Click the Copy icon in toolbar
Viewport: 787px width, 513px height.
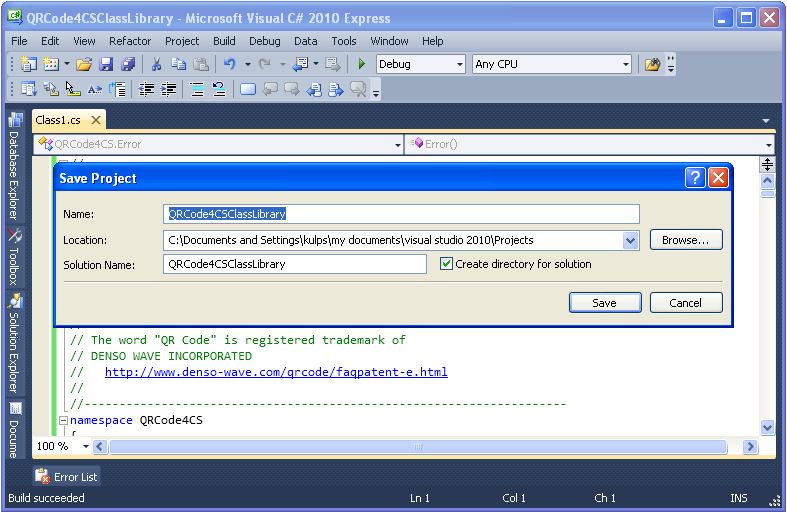pyautogui.click(x=179, y=64)
